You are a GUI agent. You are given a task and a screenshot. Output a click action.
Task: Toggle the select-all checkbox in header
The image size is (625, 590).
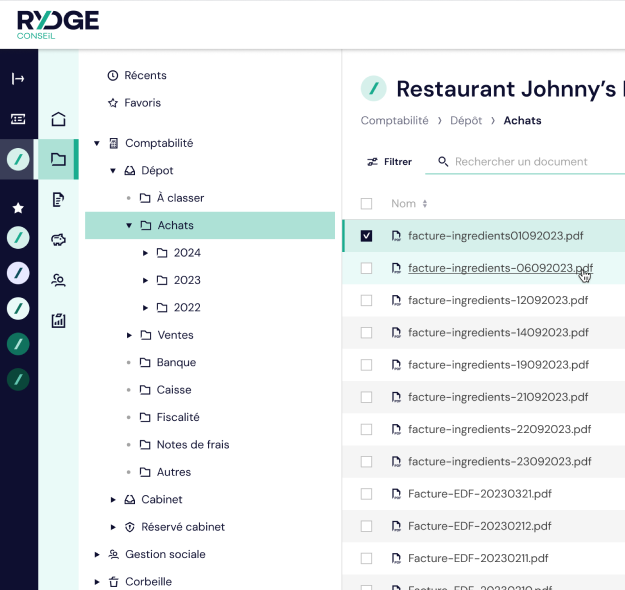click(x=366, y=203)
